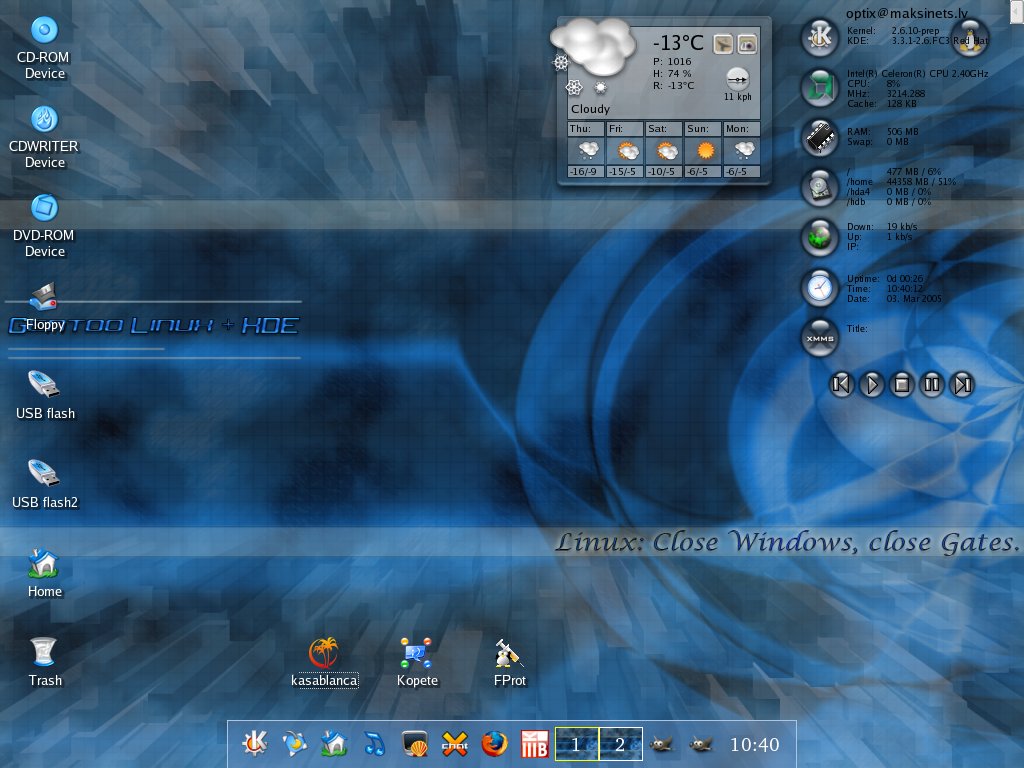Viewport: 1024px width, 768px height.
Task: Launch the X-Chat icon in panel
Action: coord(455,743)
